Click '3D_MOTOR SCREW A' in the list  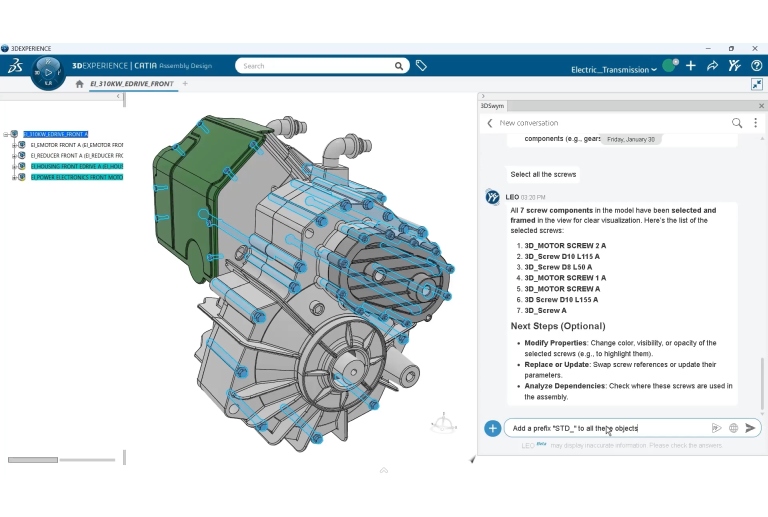(x=562, y=289)
